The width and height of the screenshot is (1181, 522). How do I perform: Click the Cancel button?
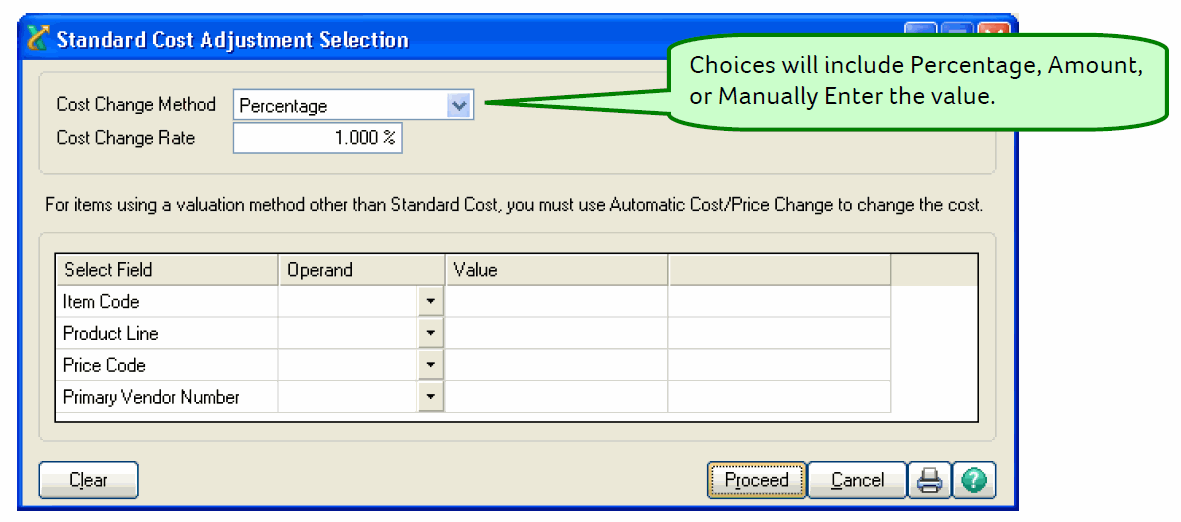[x=857, y=481]
